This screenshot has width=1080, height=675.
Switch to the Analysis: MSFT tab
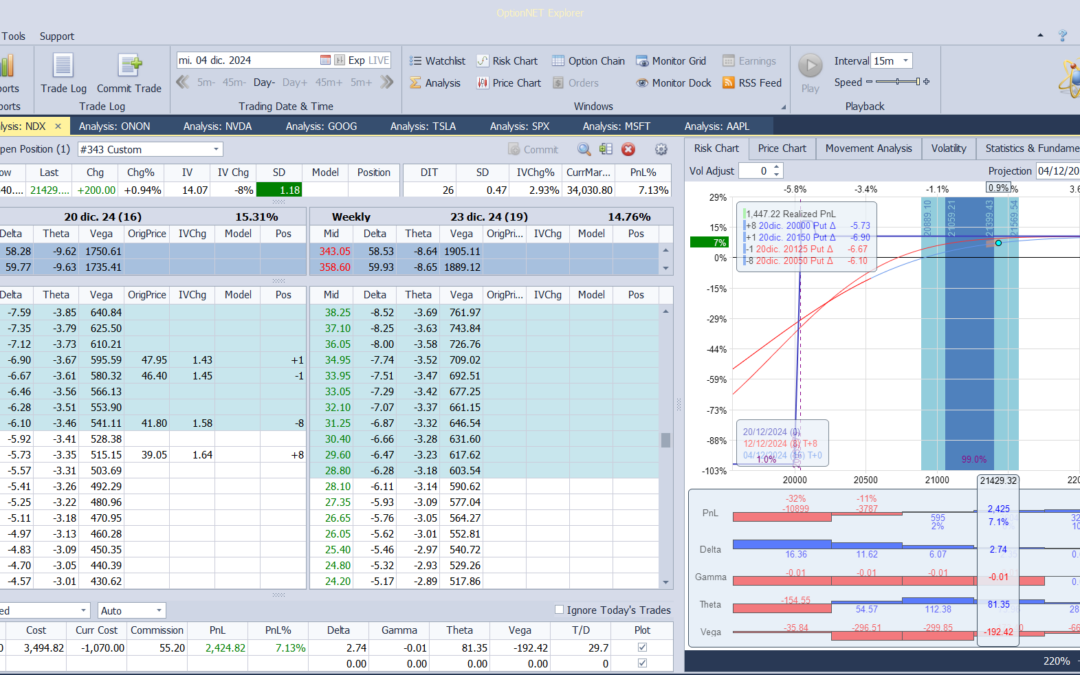pyautogui.click(x=616, y=126)
